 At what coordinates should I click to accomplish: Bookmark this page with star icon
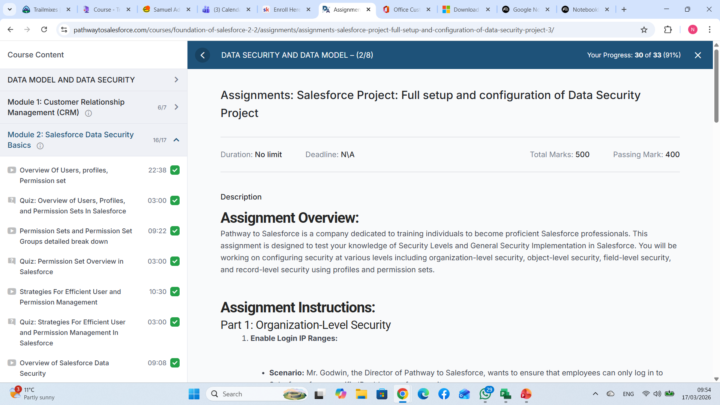(644, 30)
